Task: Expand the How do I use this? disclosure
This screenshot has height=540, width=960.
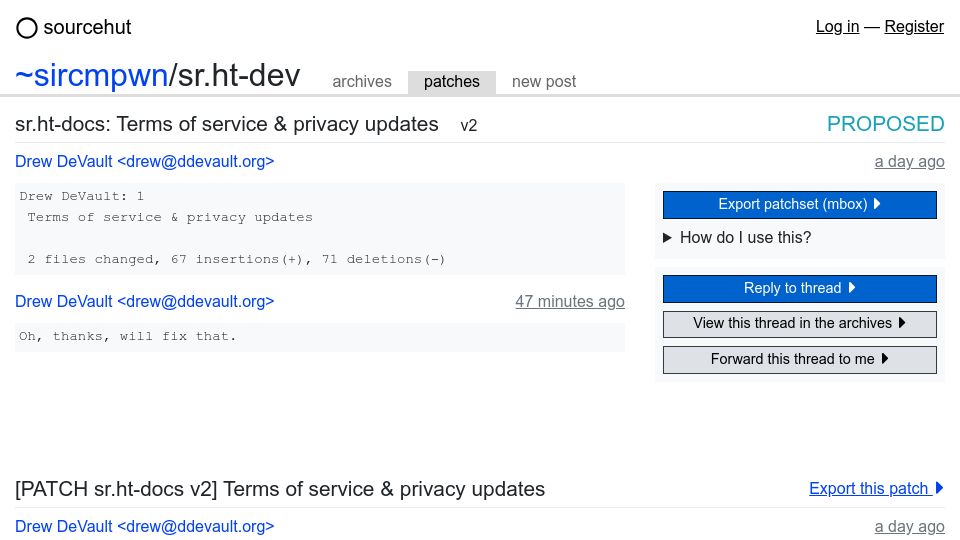Action: [x=737, y=238]
